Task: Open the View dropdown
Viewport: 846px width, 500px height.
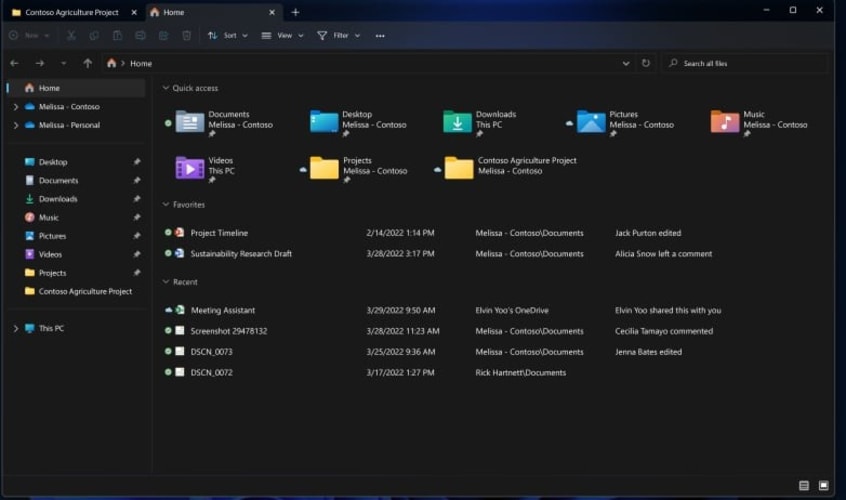Action: (283, 36)
